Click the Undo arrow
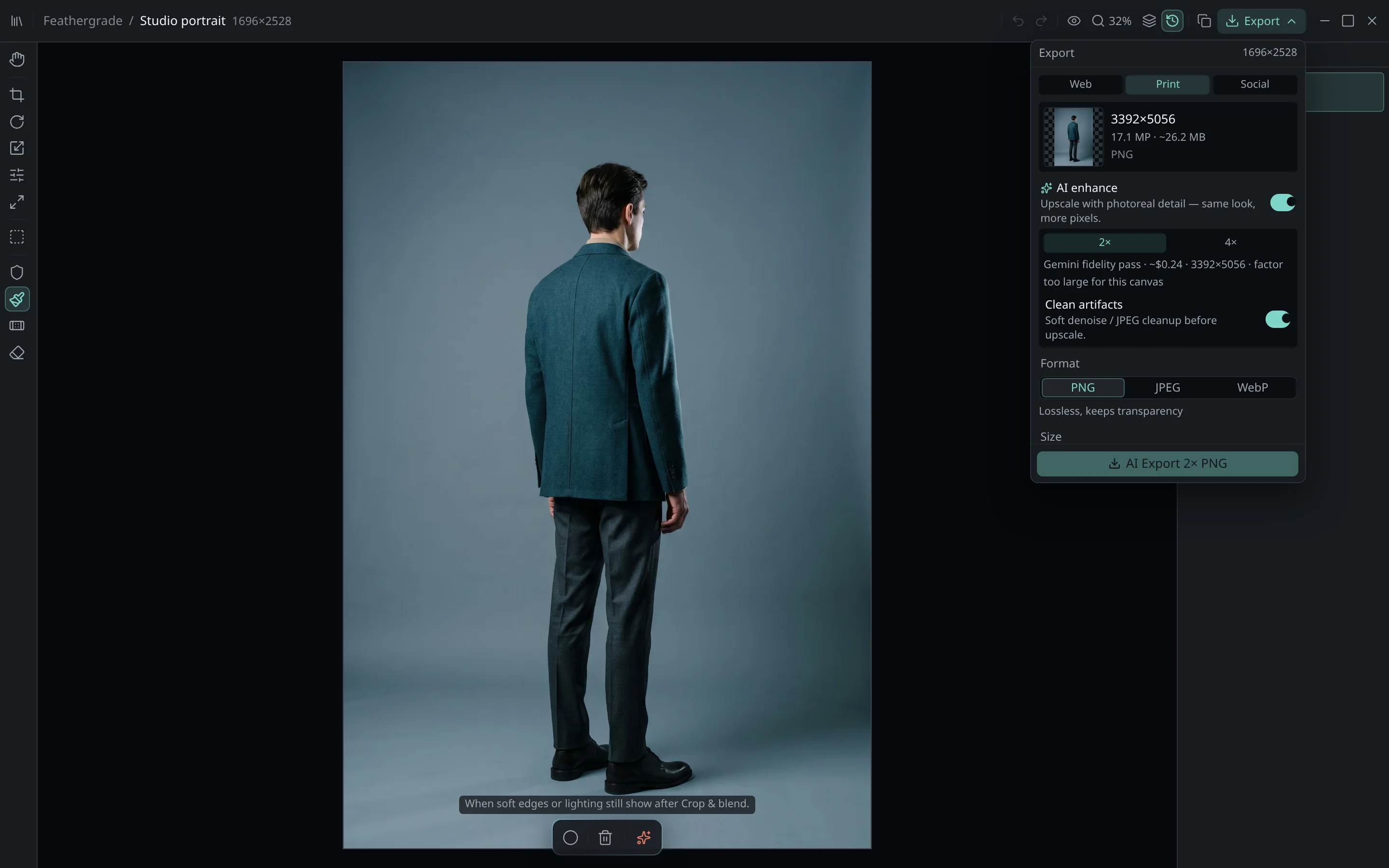The image size is (1389, 868). click(1018, 21)
